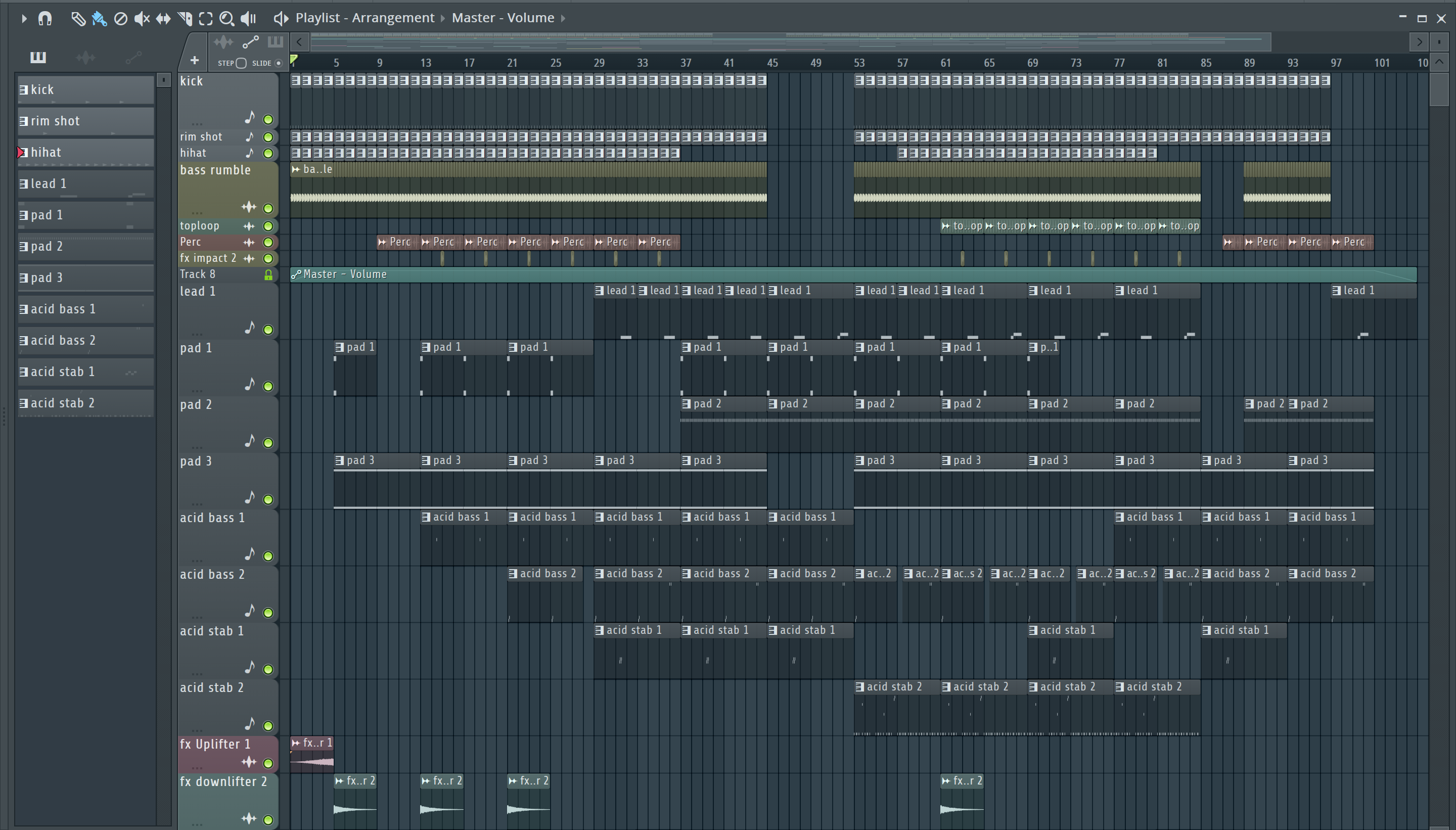Viewport: 1456px width, 830px height.
Task: Click the playlist vertical scrollbar thumb
Action: [1439, 89]
